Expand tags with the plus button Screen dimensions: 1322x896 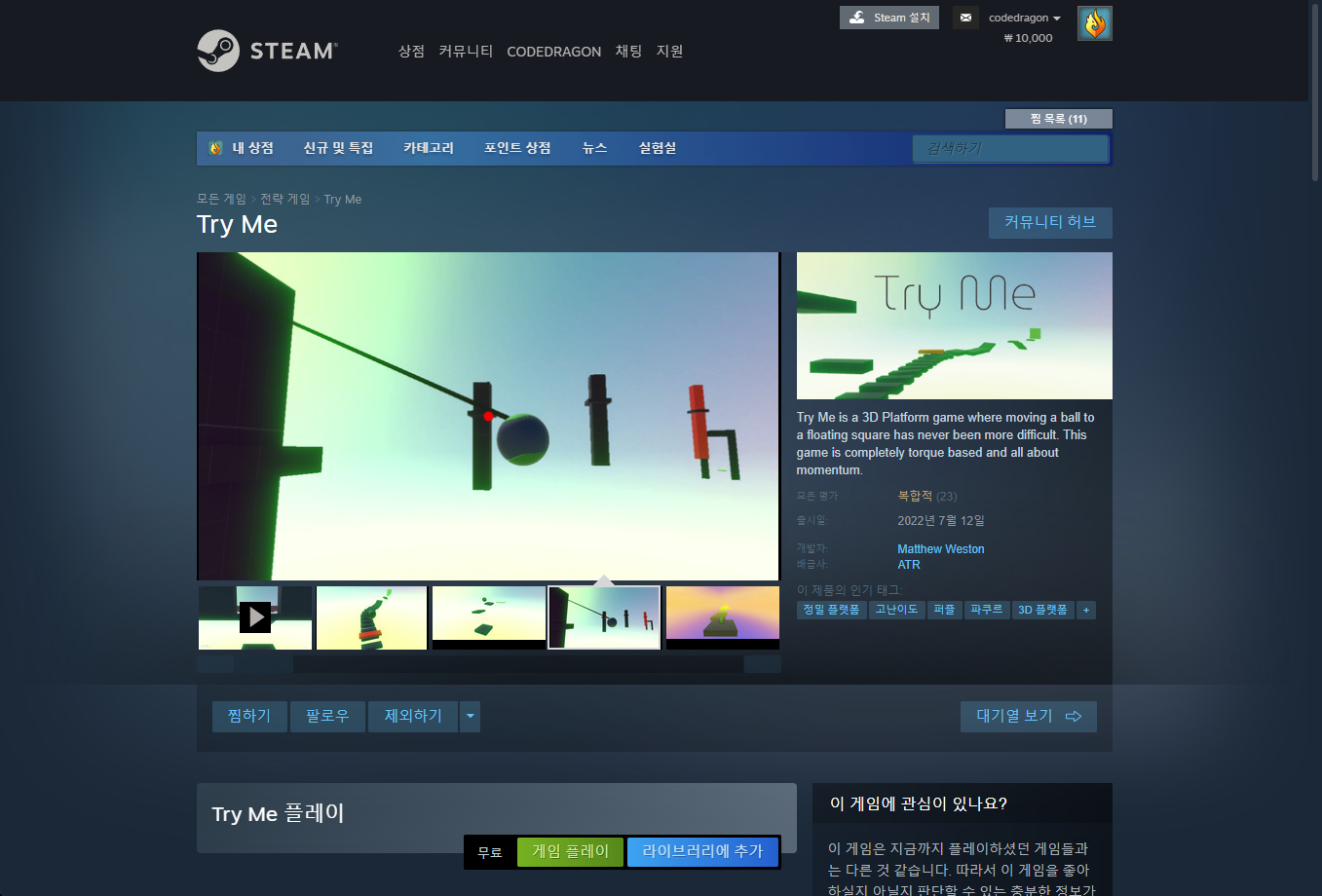[1086, 610]
